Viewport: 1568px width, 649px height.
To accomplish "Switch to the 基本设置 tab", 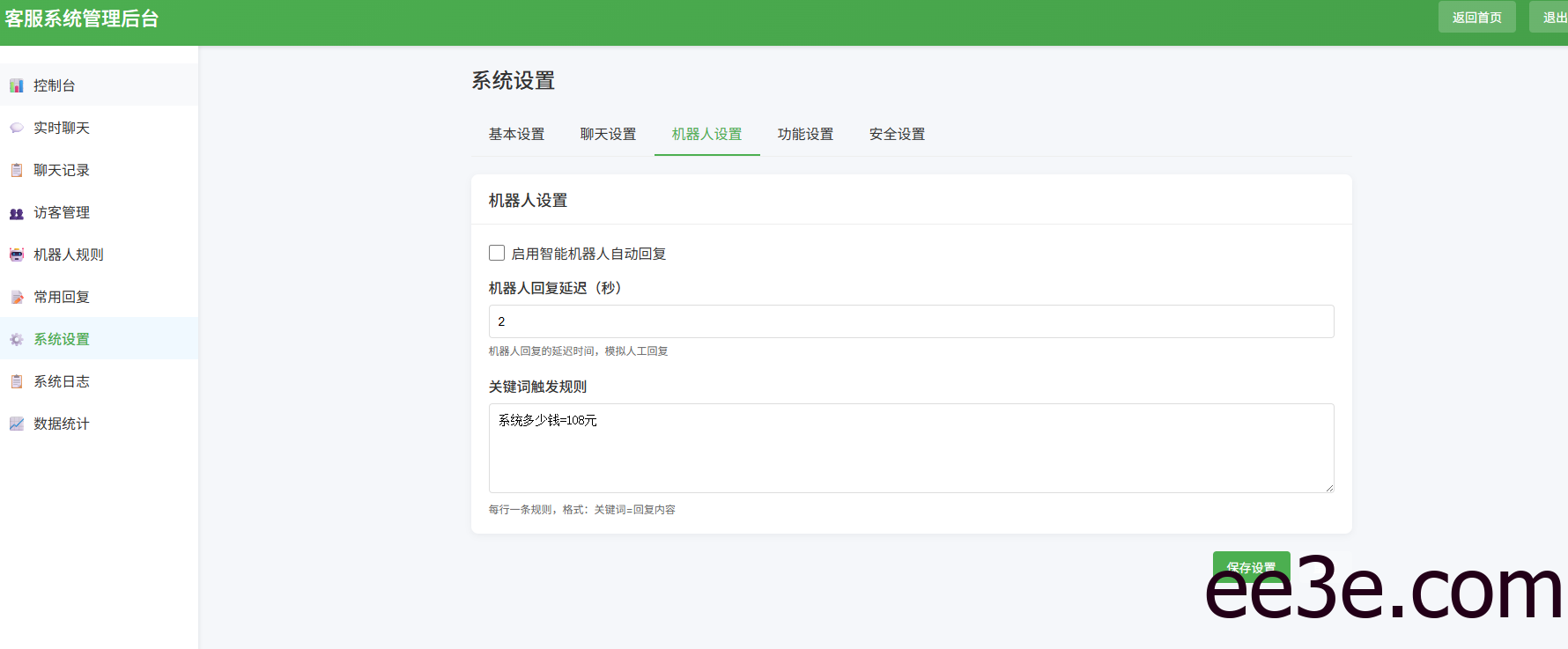I will [516, 134].
